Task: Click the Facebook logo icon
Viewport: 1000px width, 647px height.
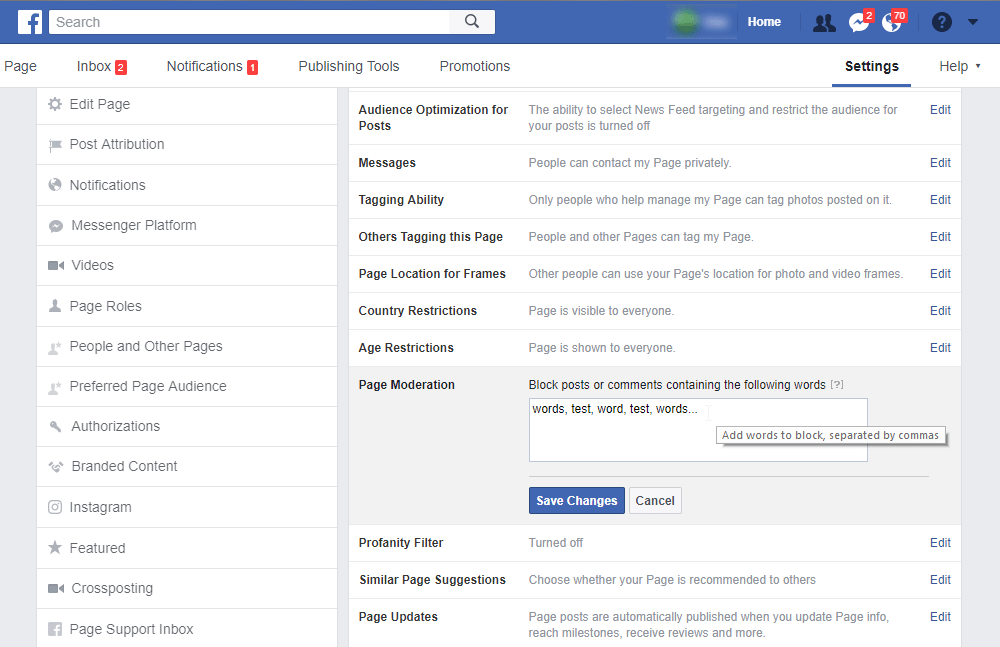Action: [30, 22]
